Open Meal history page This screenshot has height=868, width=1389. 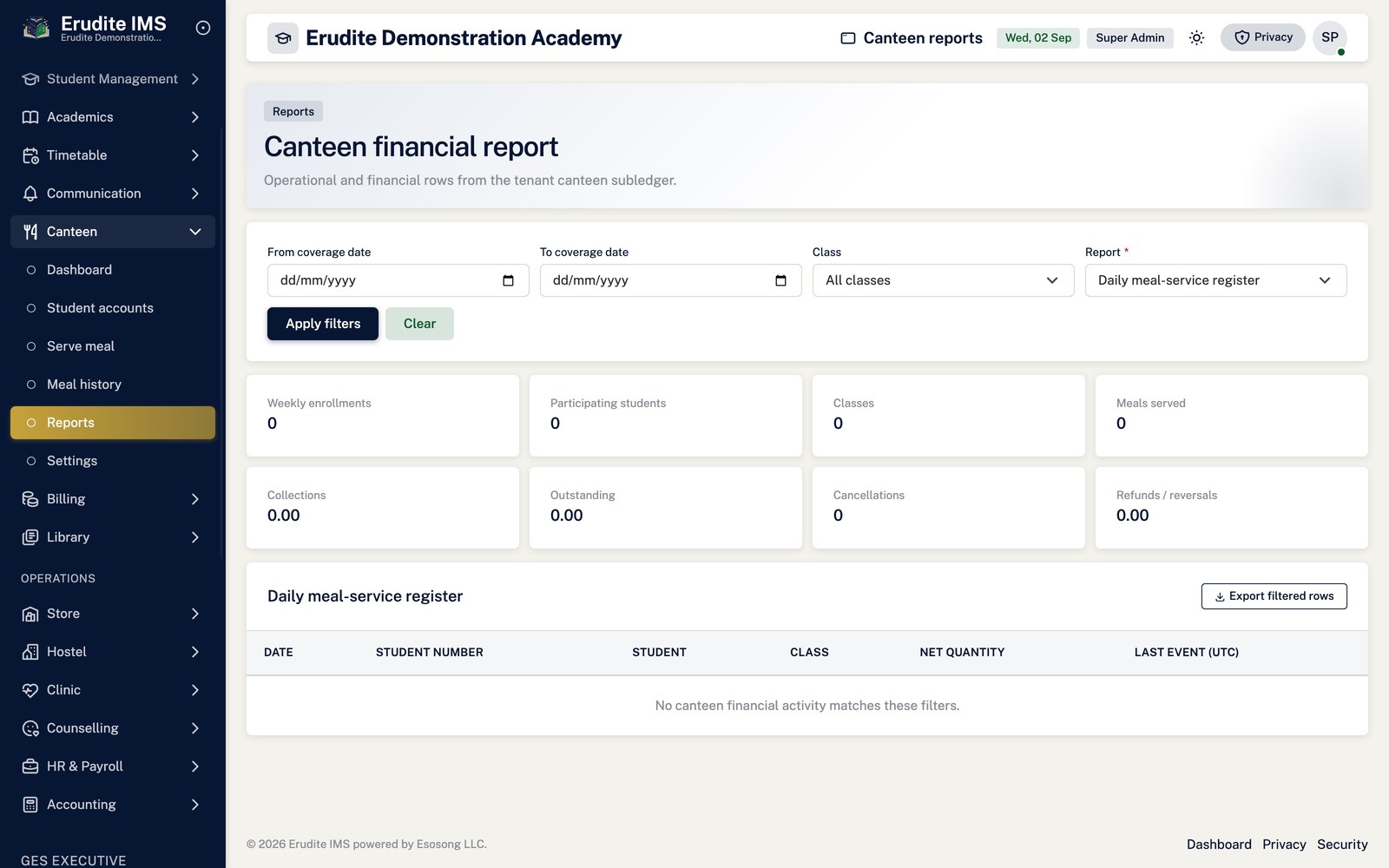click(113, 385)
